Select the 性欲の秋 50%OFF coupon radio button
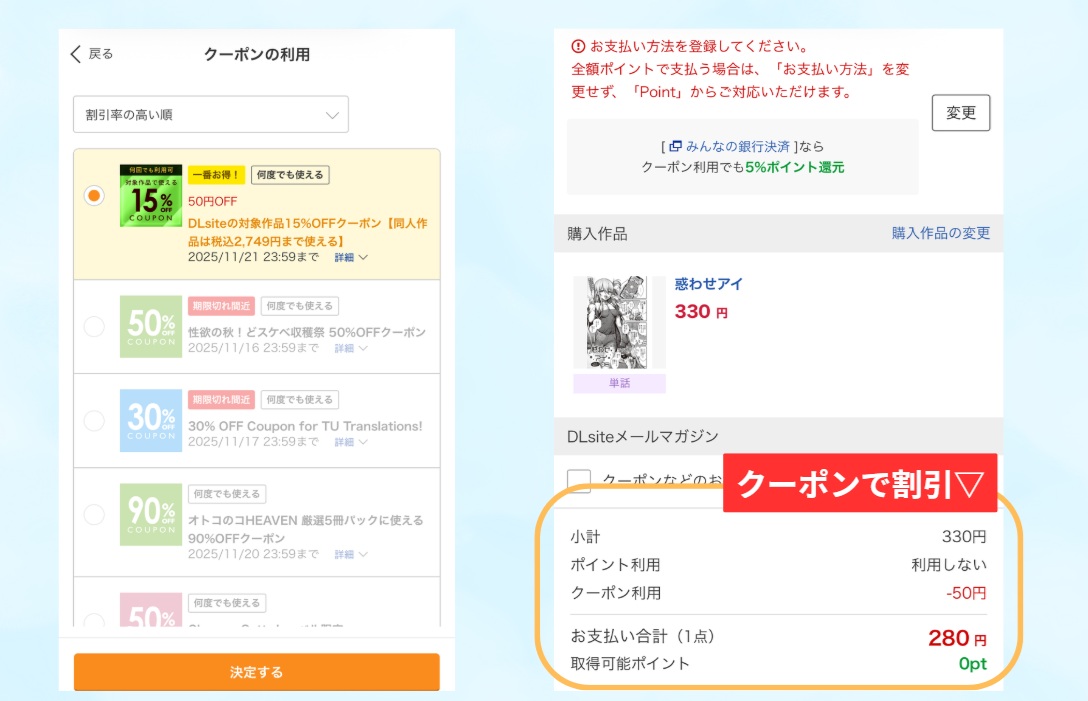 pyautogui.click(x=93, y=326)
